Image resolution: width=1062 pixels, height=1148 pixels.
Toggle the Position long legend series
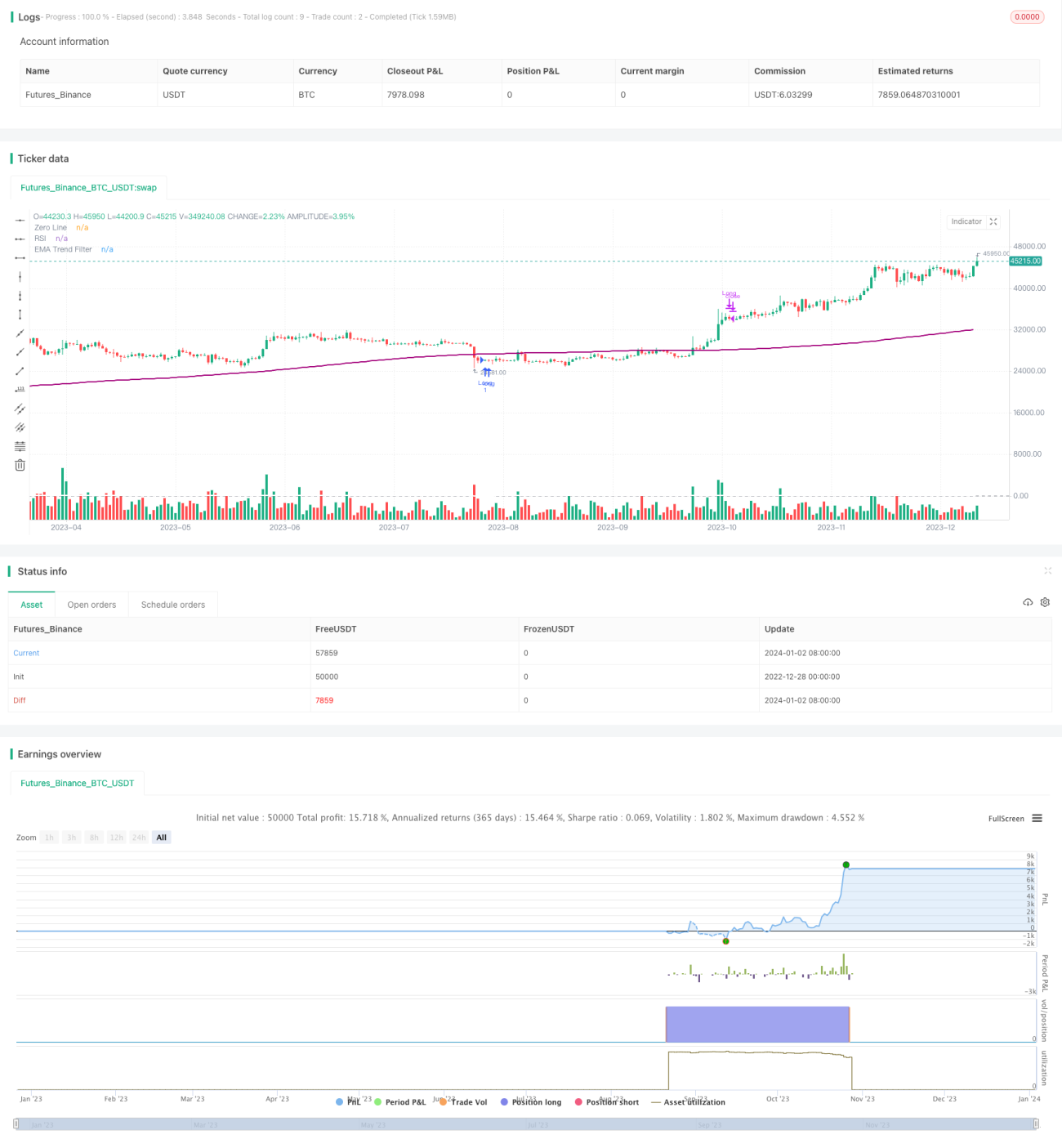(x=531, y=1101)
